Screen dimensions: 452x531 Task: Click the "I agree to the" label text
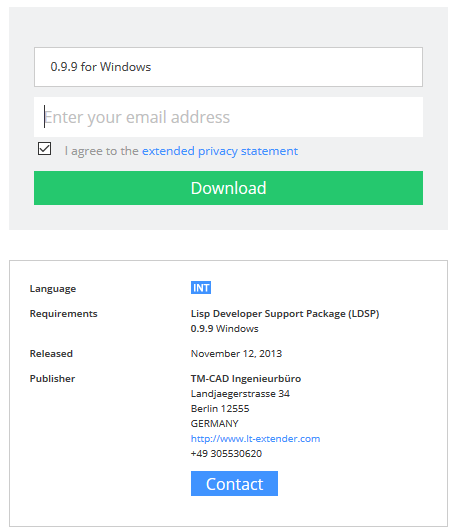(x=102, y=151)
